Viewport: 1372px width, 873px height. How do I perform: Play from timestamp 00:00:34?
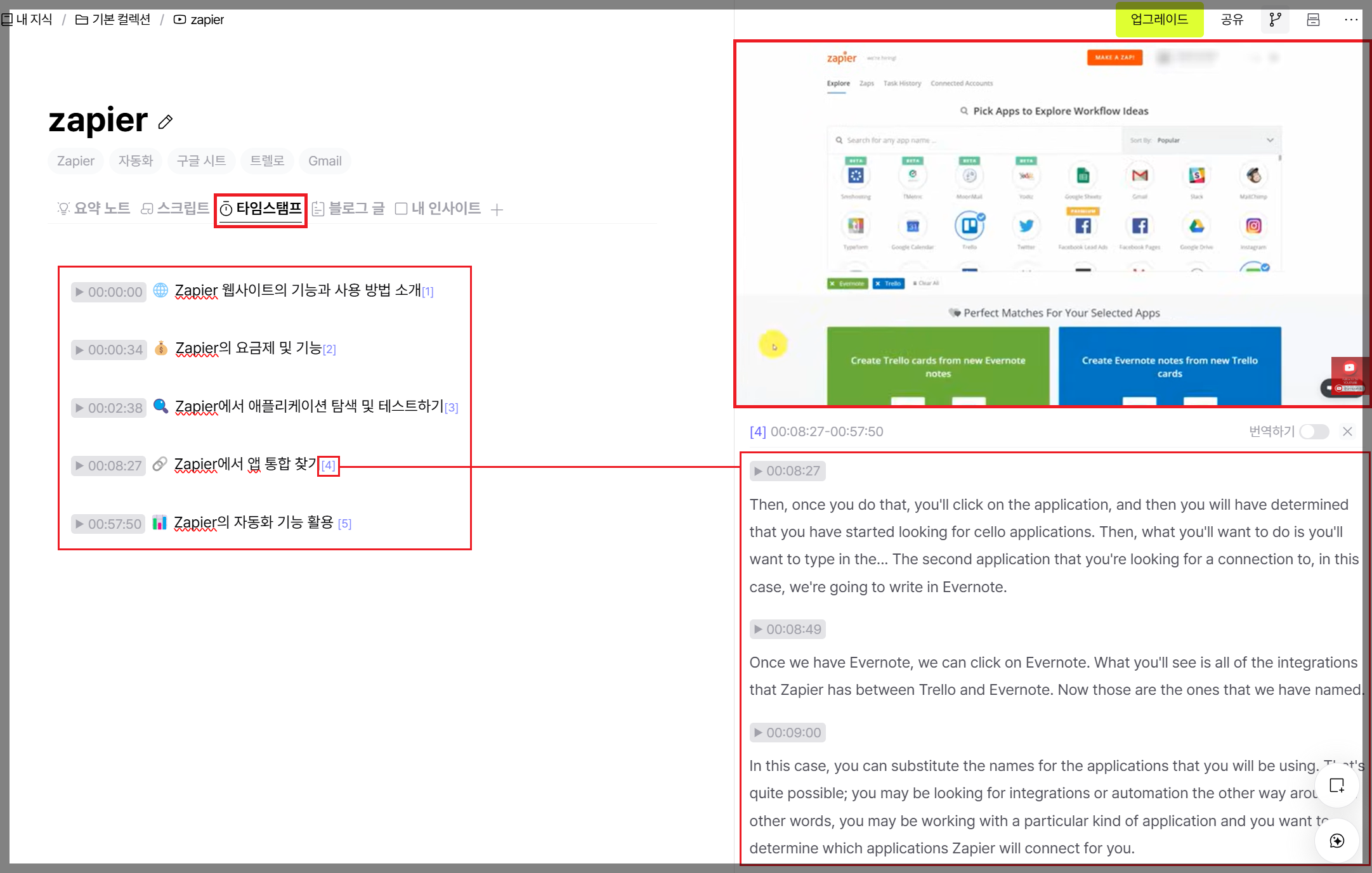tap(108, 349)
